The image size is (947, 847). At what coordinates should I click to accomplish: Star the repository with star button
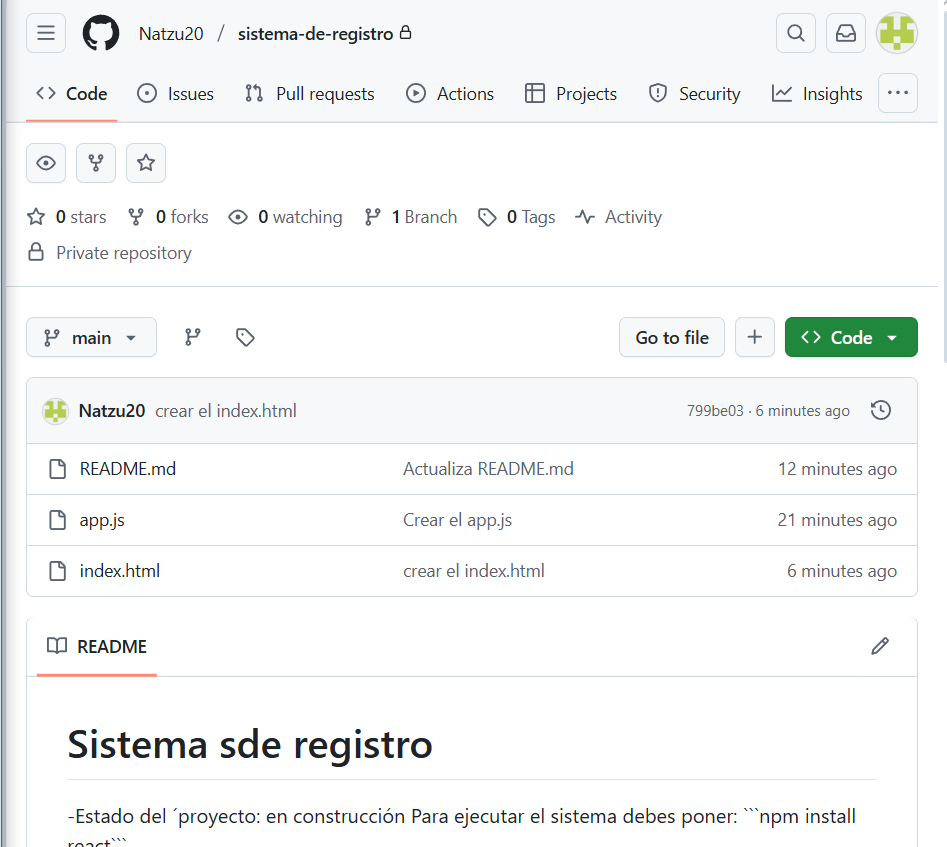146,163
